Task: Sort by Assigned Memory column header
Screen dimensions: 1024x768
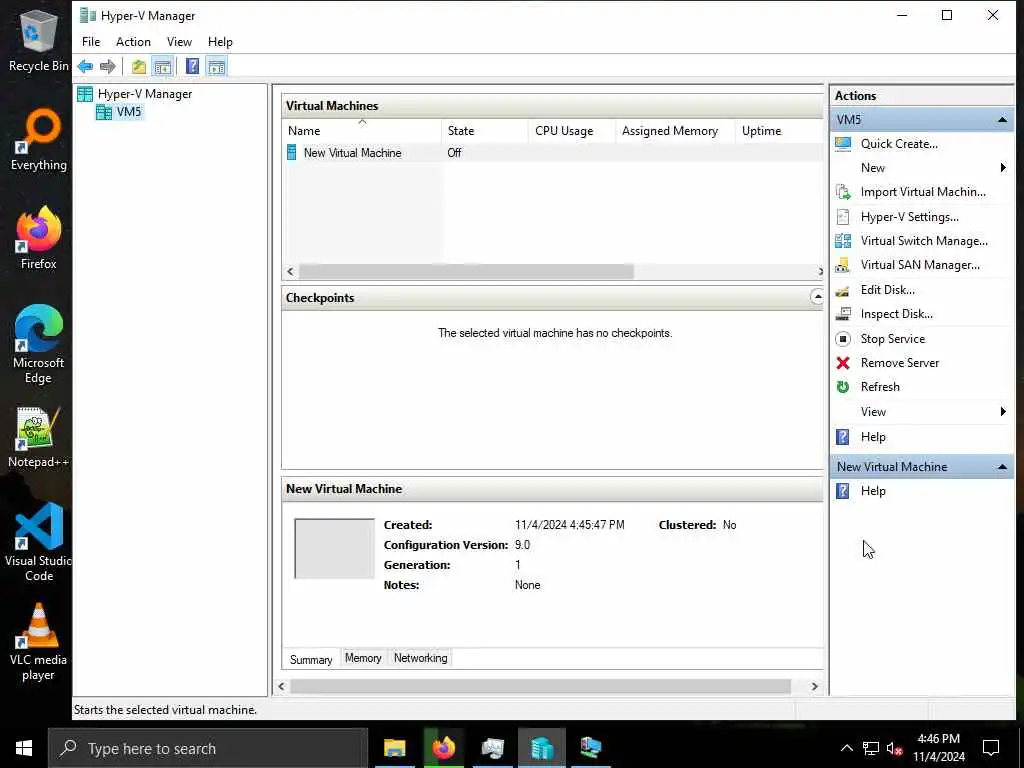Action: click(675, 131)
